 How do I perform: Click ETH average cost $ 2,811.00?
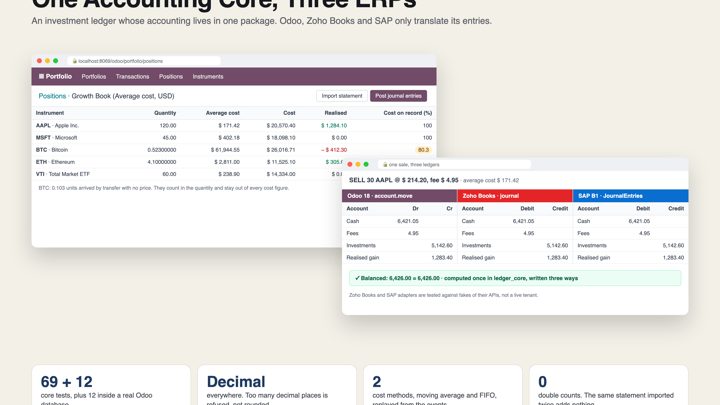point(227,162)
